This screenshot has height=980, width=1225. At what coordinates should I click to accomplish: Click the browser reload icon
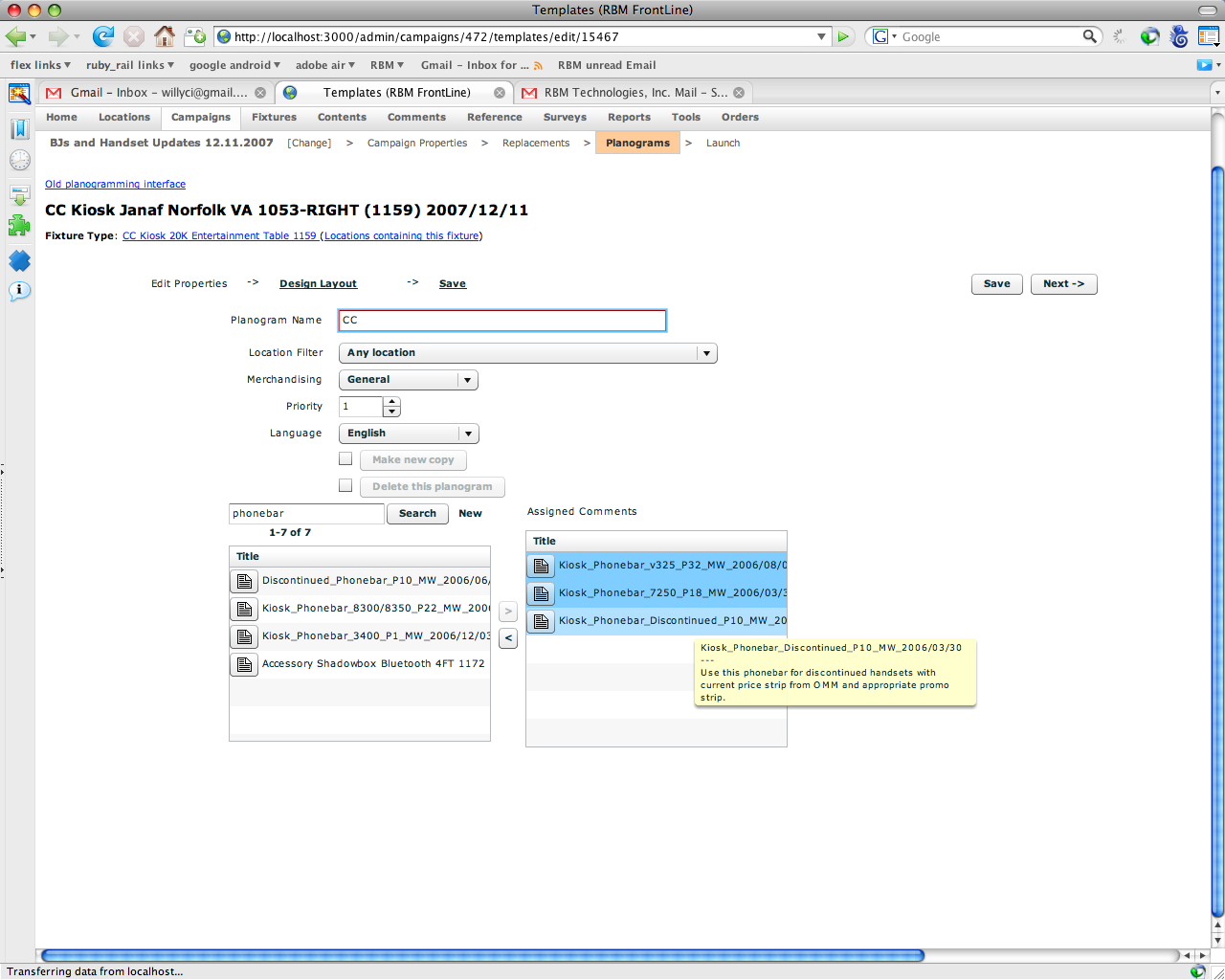pyautogui.click(x=102, y=36)
